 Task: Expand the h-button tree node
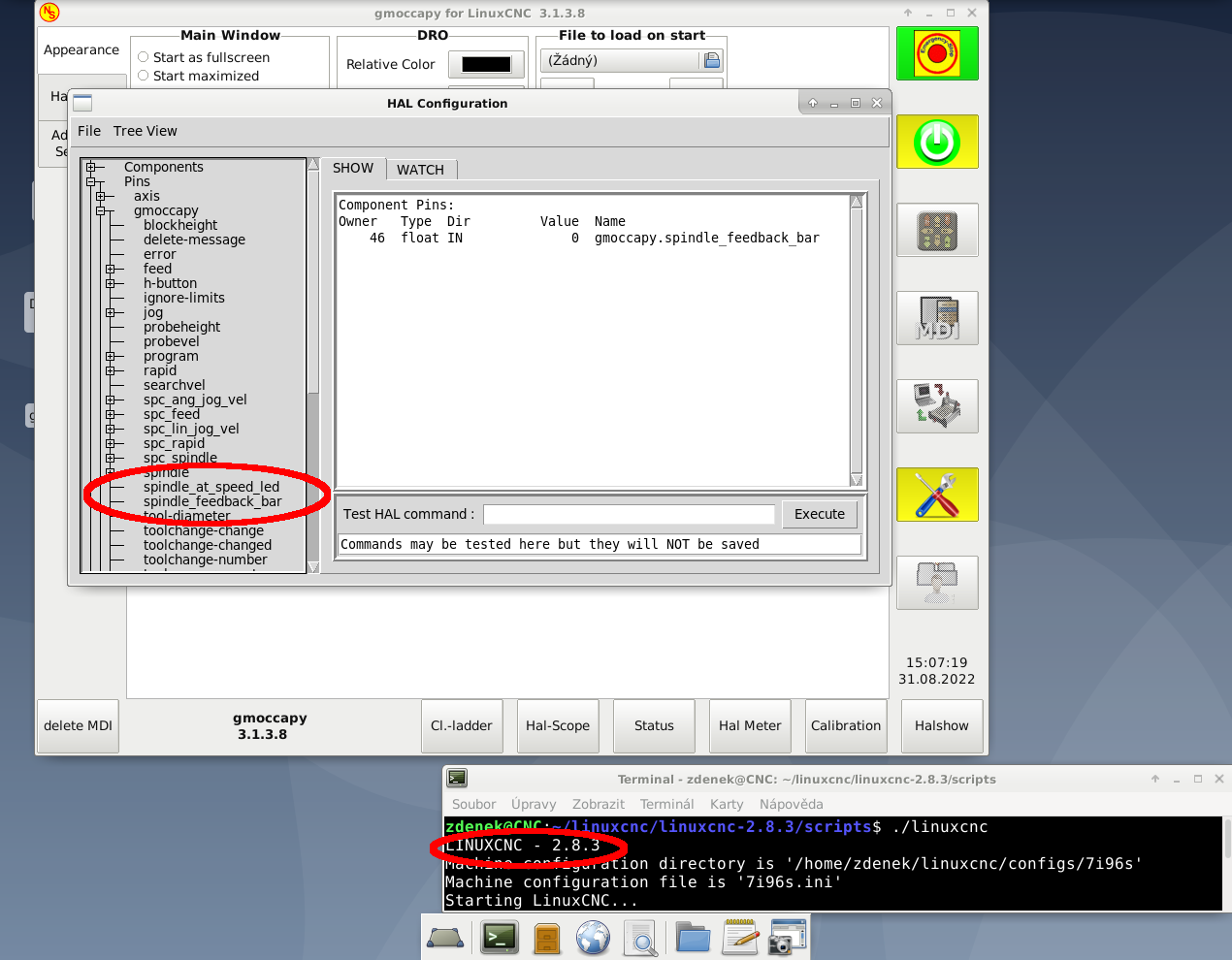(x=110, y=283)
